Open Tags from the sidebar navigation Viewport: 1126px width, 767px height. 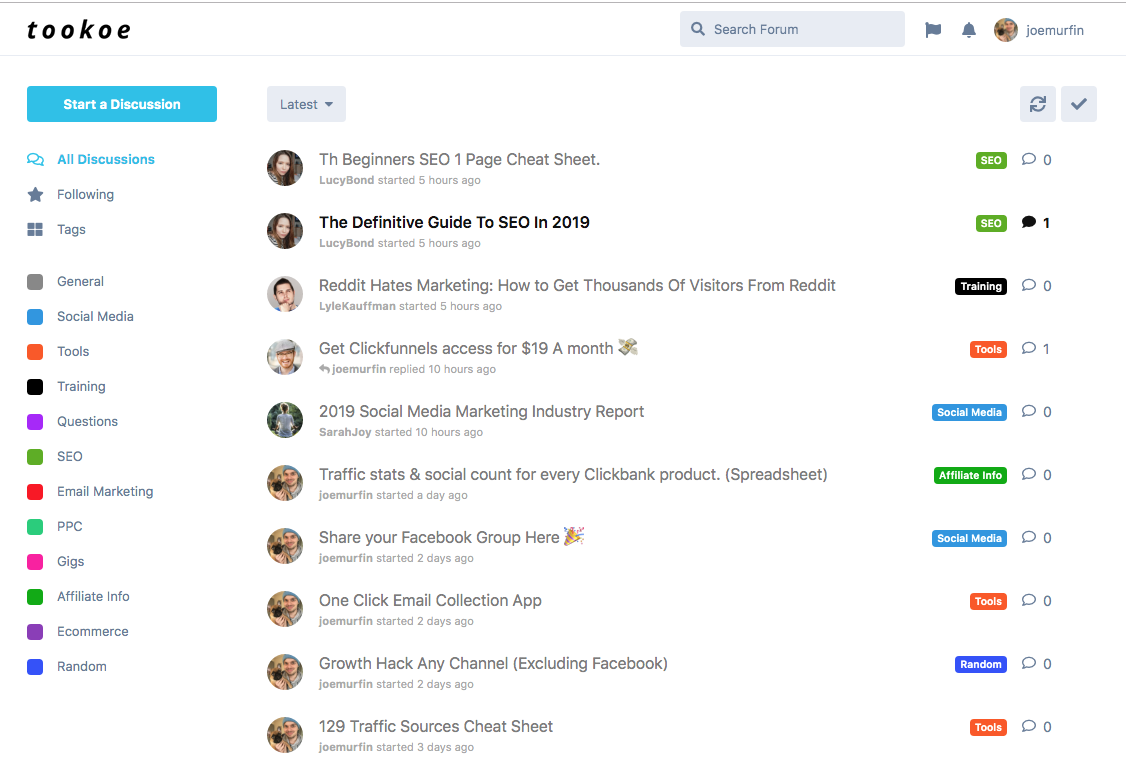coord(70,229)
